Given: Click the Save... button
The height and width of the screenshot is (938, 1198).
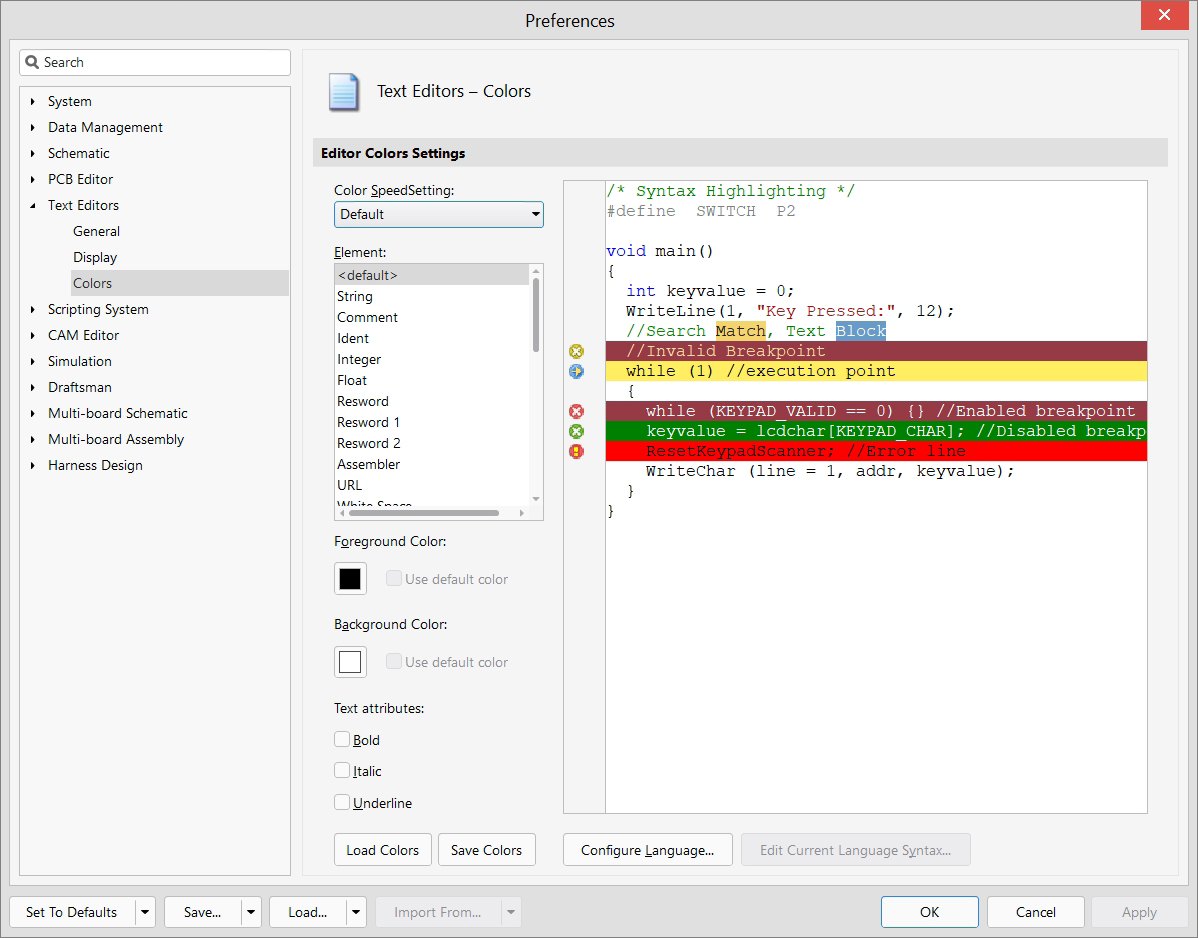Looking at the screenshot, I should pyautogui.click(x=202, y=912).
